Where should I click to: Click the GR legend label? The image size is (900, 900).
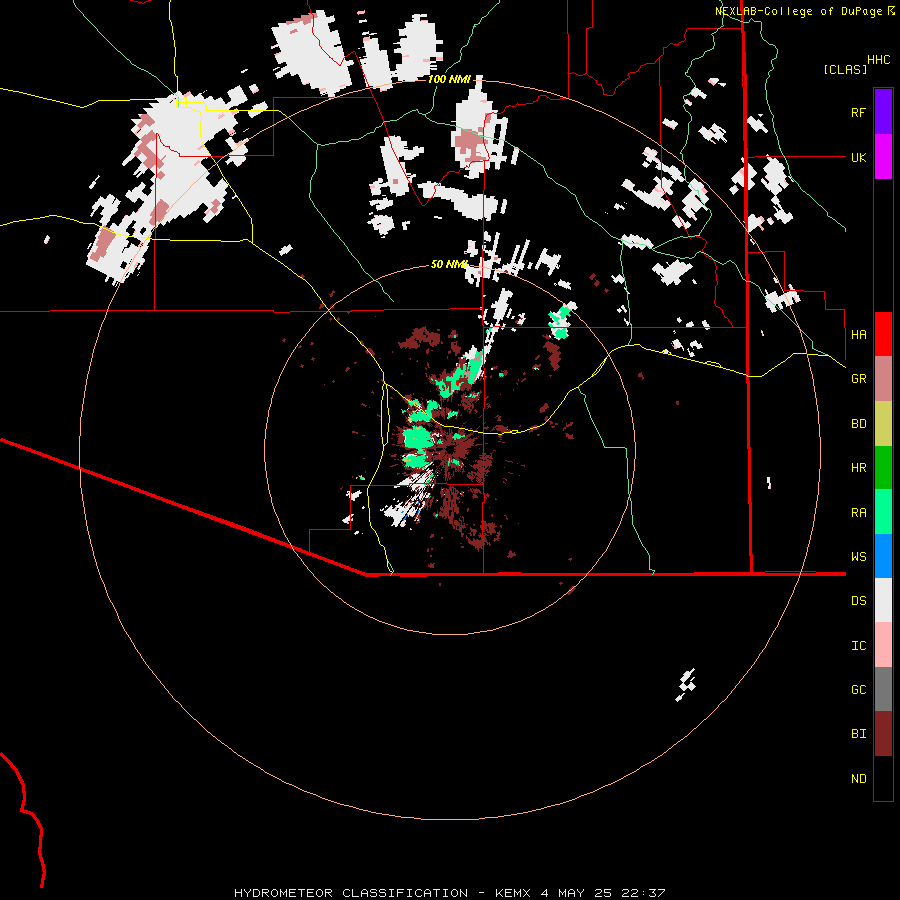point(858,379)
